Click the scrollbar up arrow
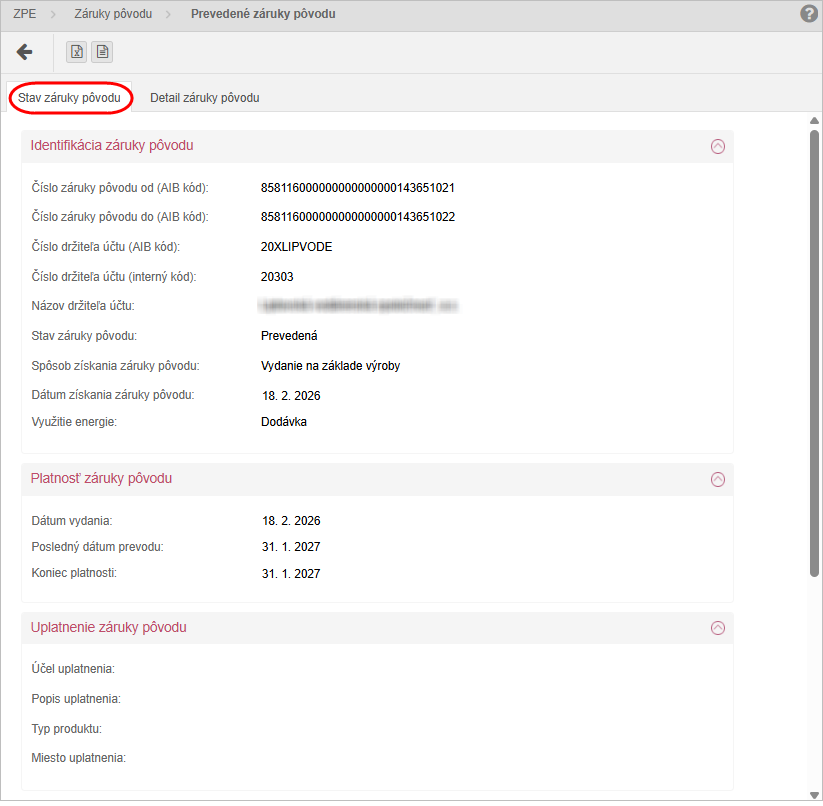Image resolution: width=823 pixels, height=806 pixels. [x=814, y=120]
